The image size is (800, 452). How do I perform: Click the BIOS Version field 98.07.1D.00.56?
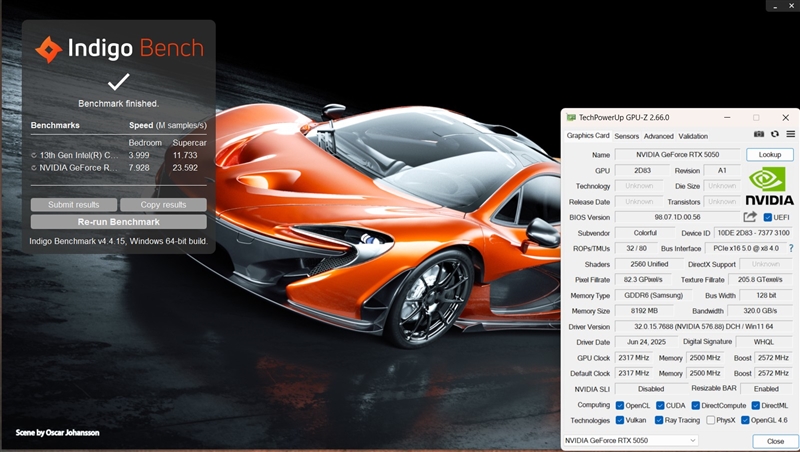(x=677, y=217)
